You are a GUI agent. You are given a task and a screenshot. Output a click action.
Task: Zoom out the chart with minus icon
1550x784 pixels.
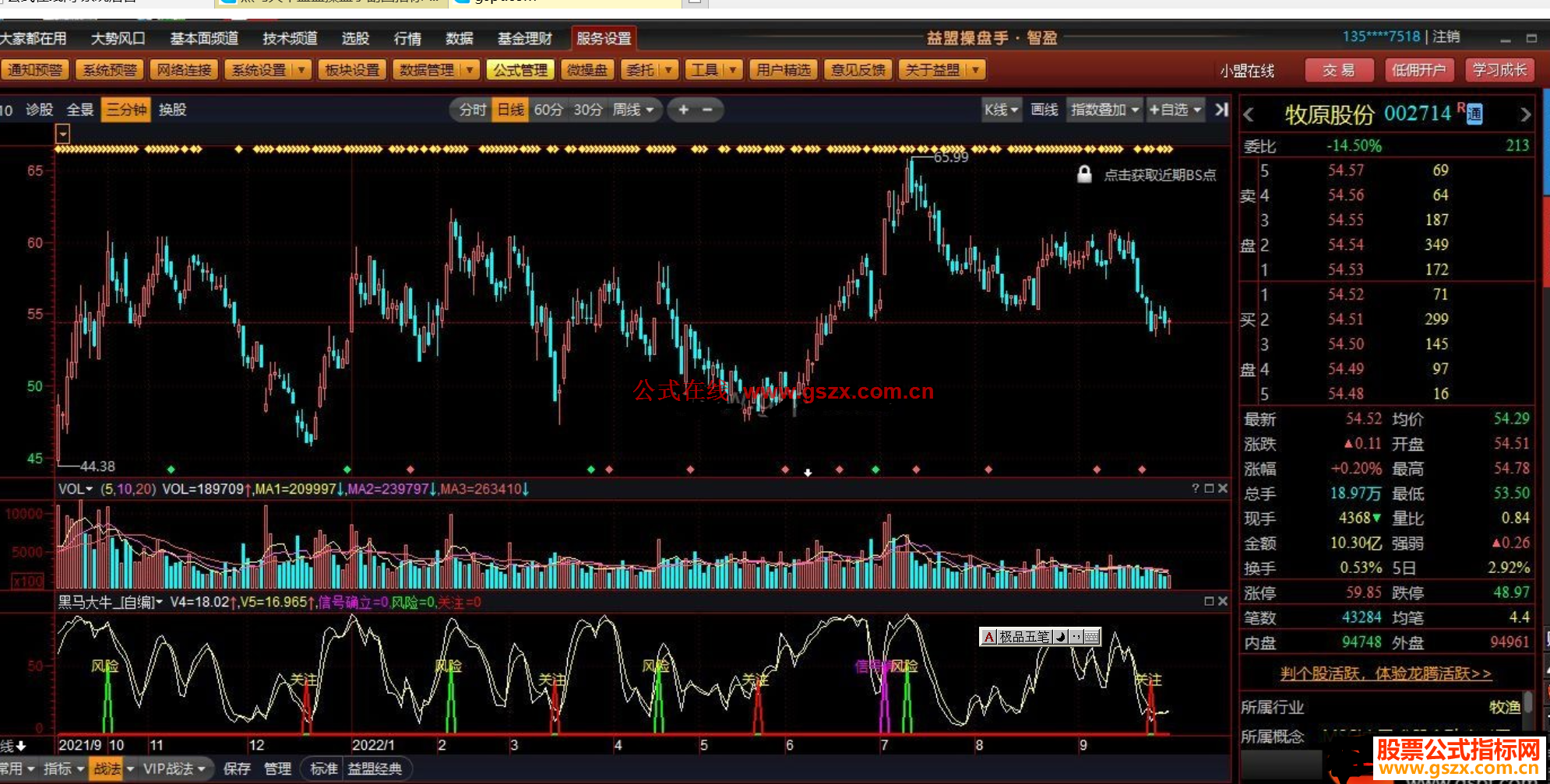[707, 110]
